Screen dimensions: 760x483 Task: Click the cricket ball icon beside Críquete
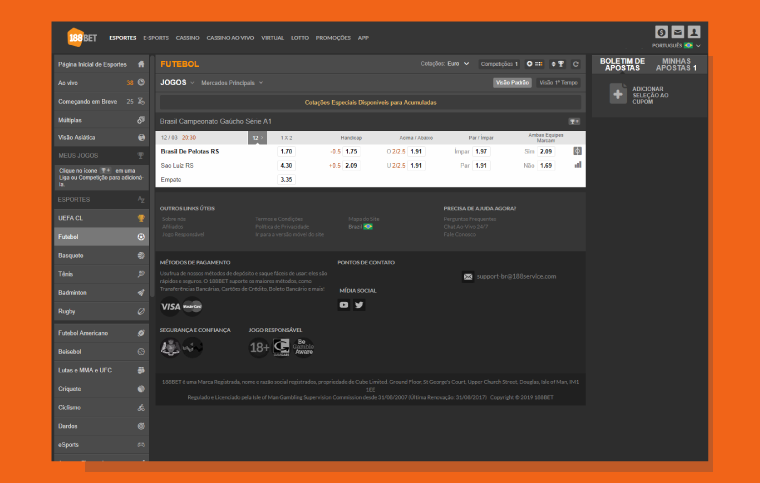pyautogui.click(x=141, y=389)
